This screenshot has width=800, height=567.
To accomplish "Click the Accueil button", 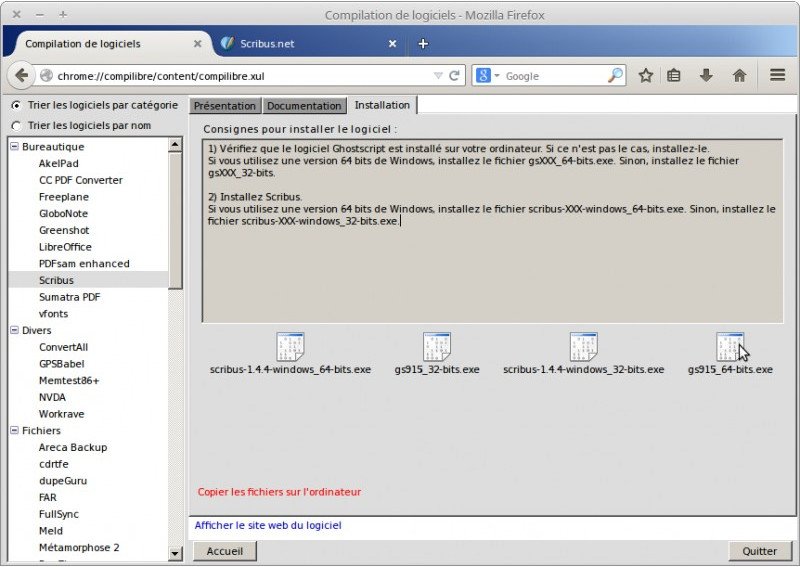I will pyautogui.click(x=224, y=551).
